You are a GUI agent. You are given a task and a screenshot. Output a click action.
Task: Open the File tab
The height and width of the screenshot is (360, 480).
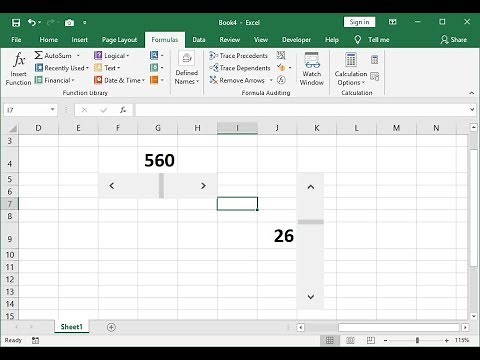coord(16,40)
